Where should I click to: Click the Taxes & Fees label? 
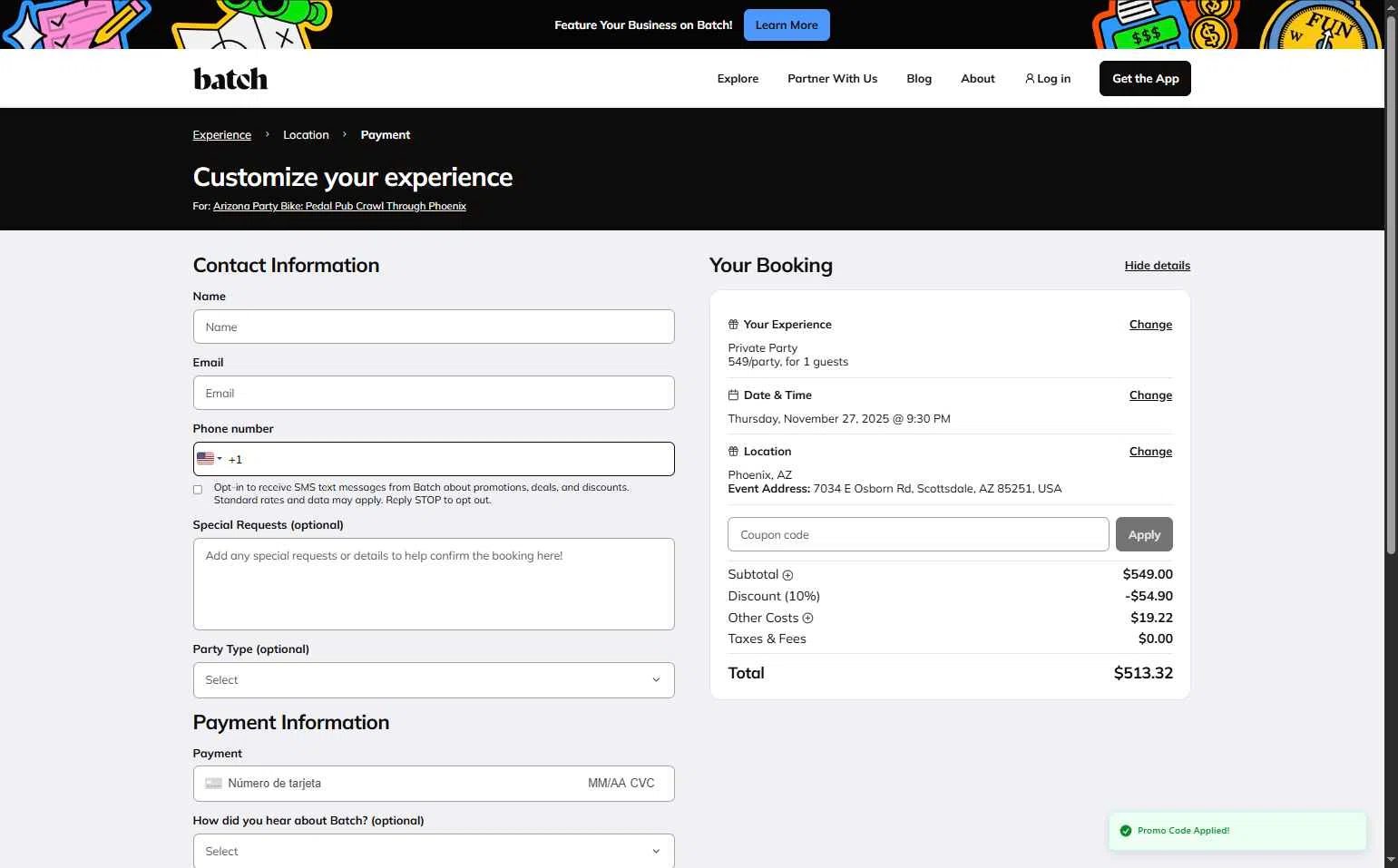(767, 639)
